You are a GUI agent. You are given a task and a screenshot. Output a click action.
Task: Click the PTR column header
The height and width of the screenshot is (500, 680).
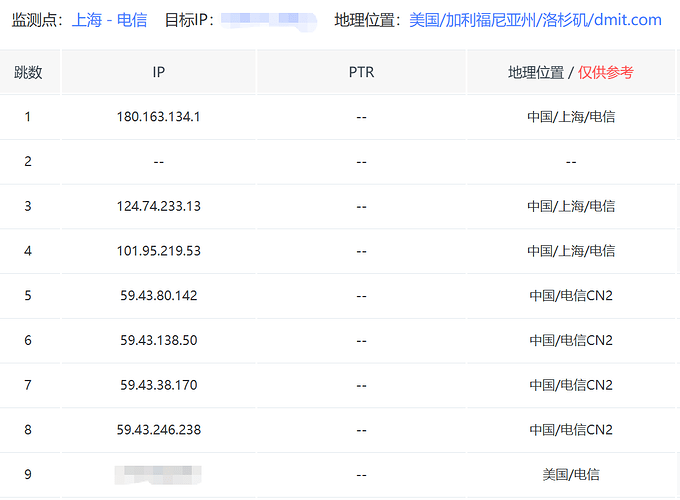click(x=361, y=72)
